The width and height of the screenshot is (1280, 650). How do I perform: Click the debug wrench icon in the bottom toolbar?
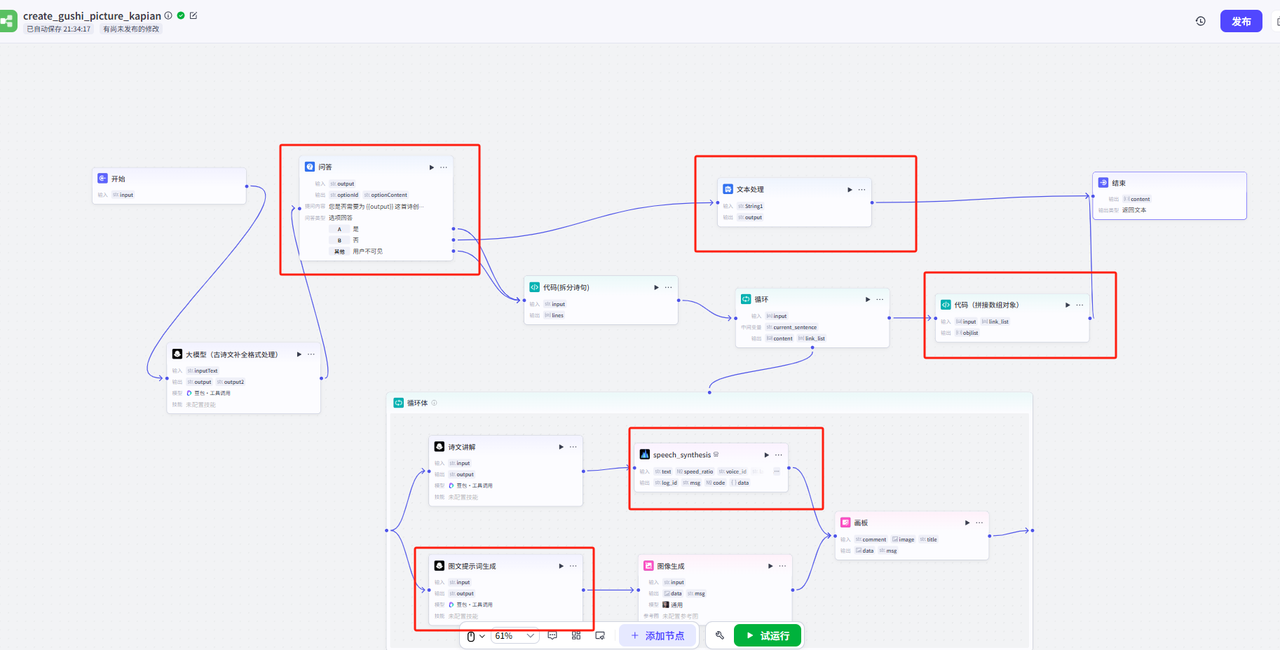pos(719,635)
